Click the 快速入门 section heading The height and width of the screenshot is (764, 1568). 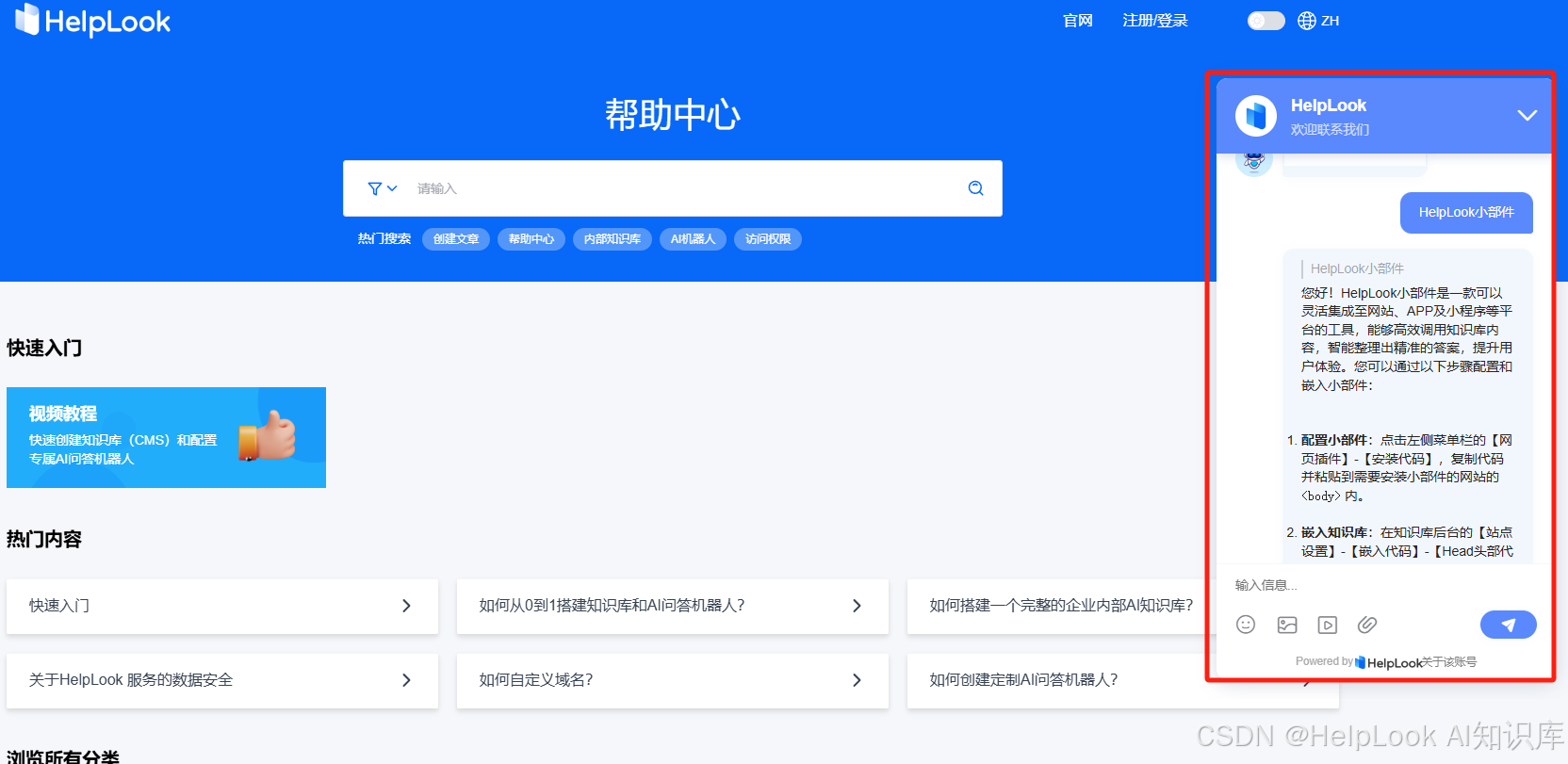tap(44, 349)
